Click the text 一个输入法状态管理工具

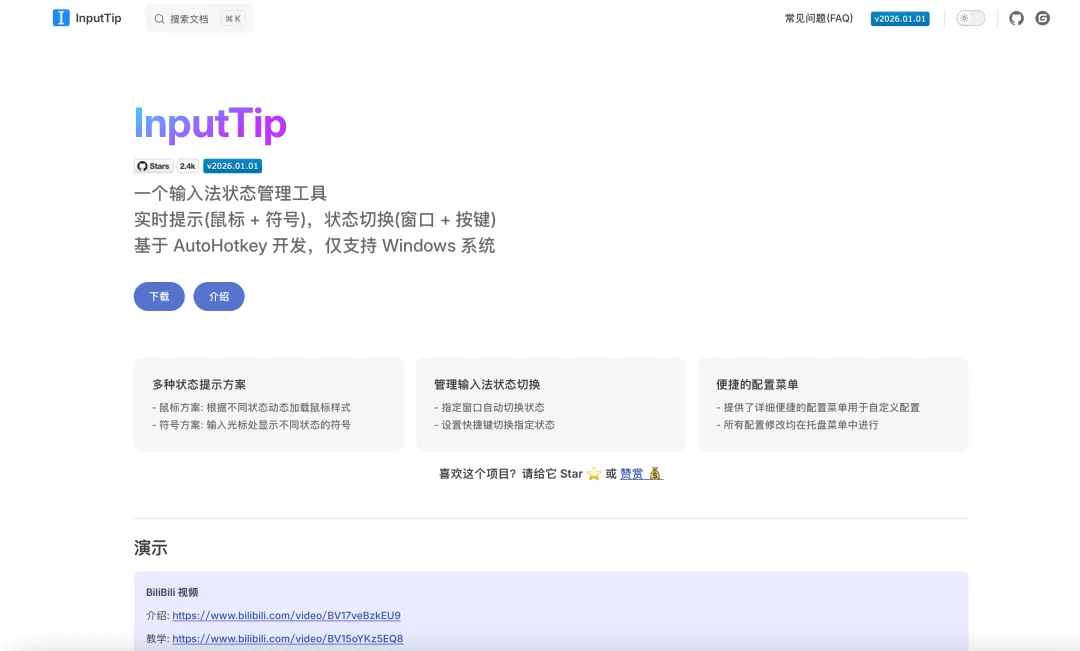[230, 194]
